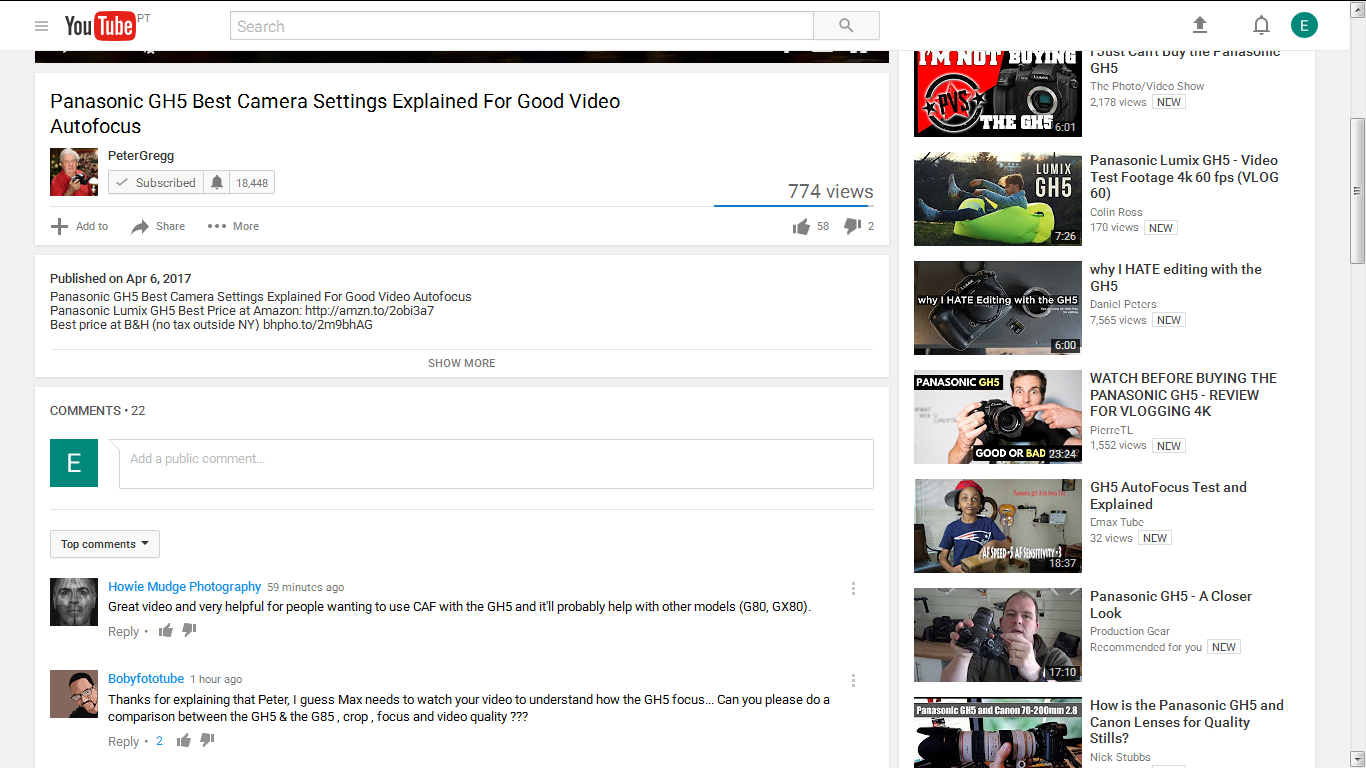Open Bobyfototube comment options menu
Screen dimensions: 1366x768
pyautogui.click(x=853, y=680)
